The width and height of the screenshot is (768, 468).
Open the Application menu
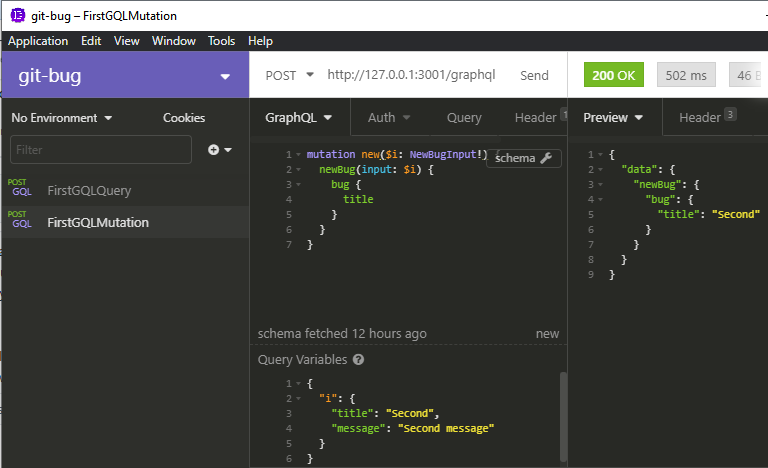coord(38,41)
